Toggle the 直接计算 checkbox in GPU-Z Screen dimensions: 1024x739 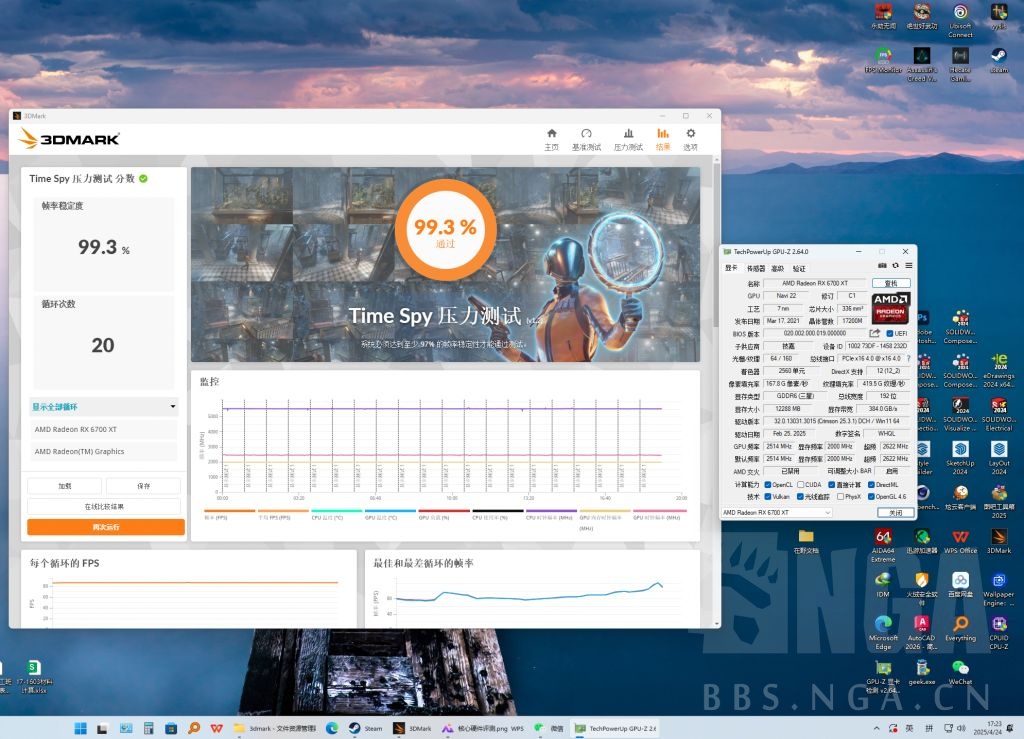(831, 484)
